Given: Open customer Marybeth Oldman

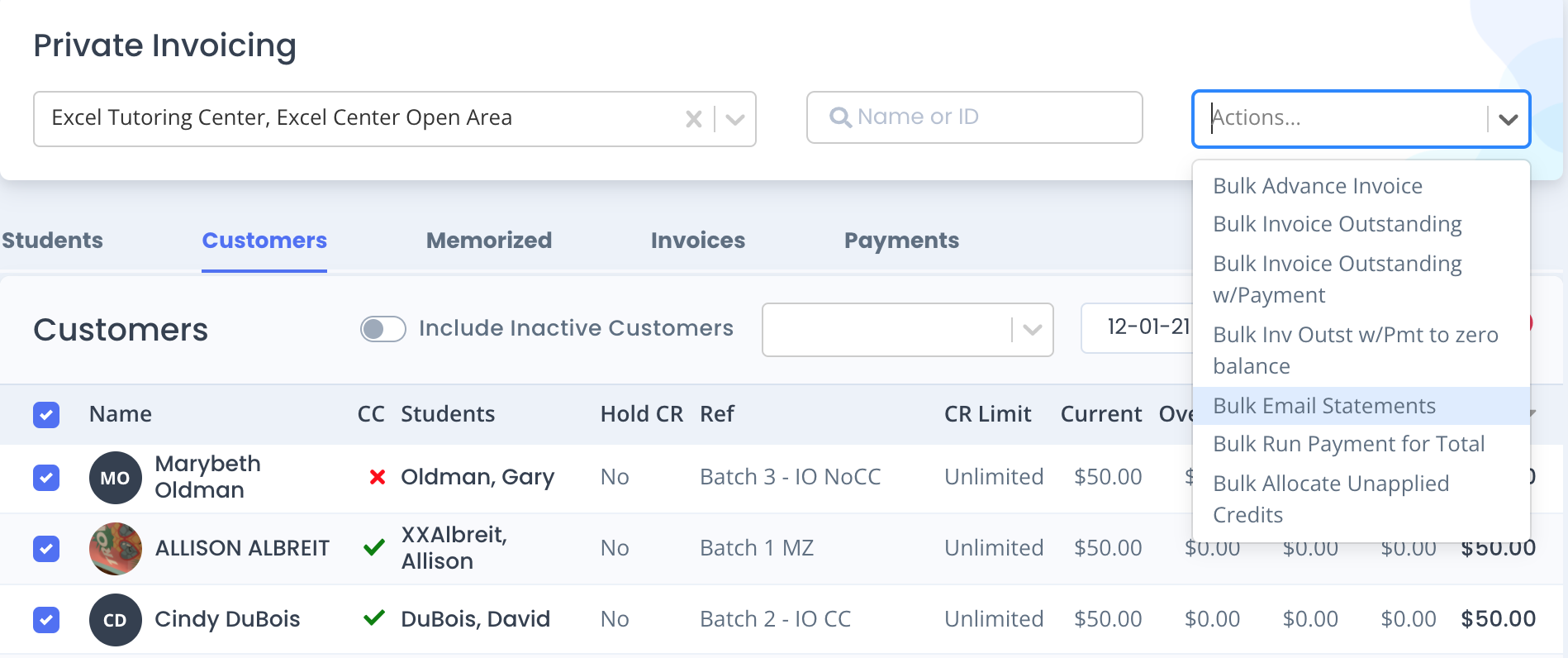Looking at the screenshot, I should (207, 477).
